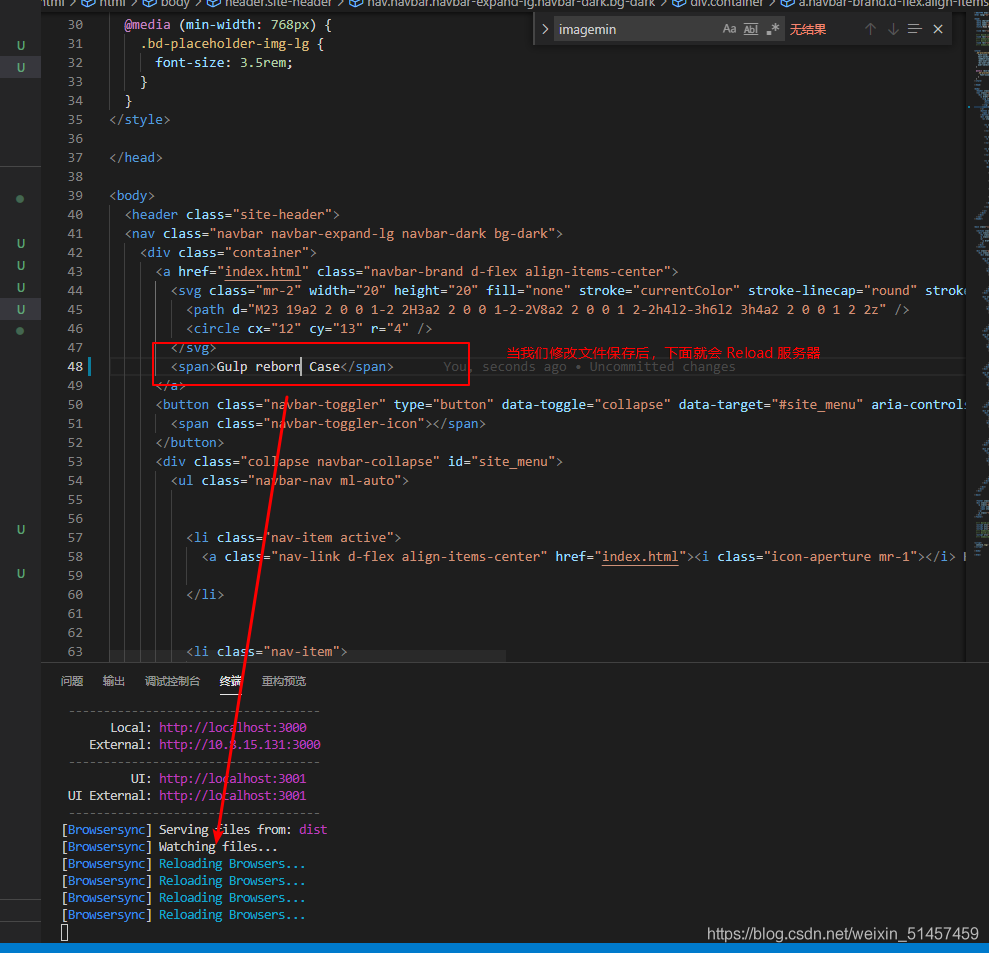
Task: Switch to the 输出 panel tab
Action: click(x=114, y=681)
